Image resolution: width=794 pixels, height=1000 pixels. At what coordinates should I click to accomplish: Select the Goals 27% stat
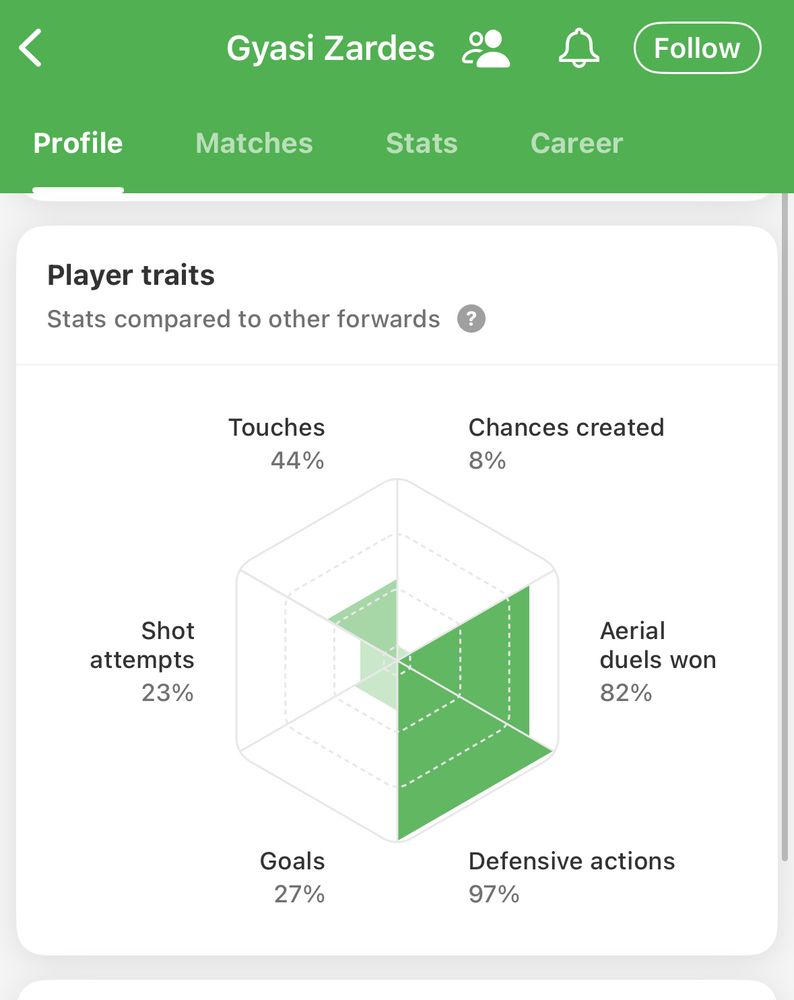coord(293,876)
